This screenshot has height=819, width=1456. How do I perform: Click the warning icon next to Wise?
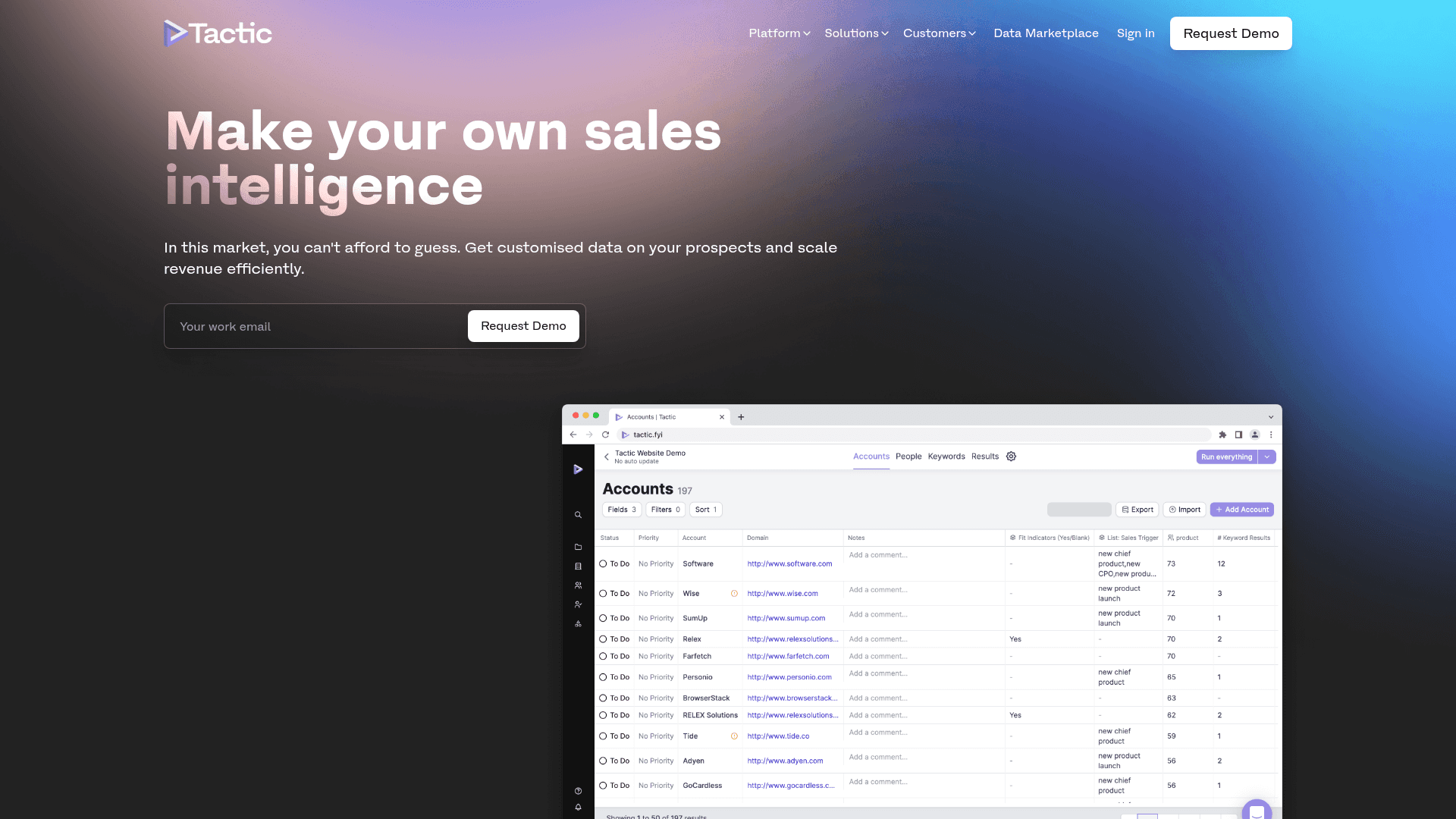pyautogui.click(x=734, y=594)
